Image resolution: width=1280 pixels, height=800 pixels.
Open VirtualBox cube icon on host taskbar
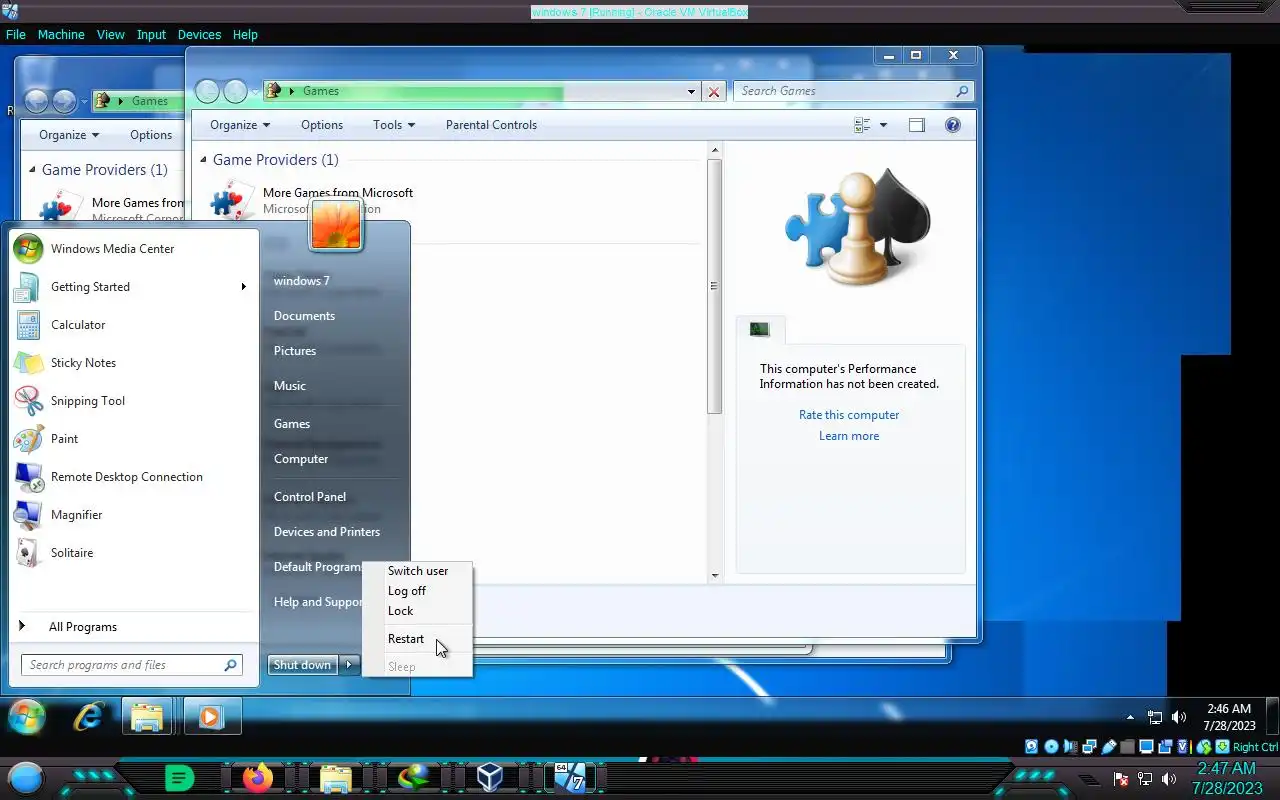pyautogui.click(x=489, y=777)
